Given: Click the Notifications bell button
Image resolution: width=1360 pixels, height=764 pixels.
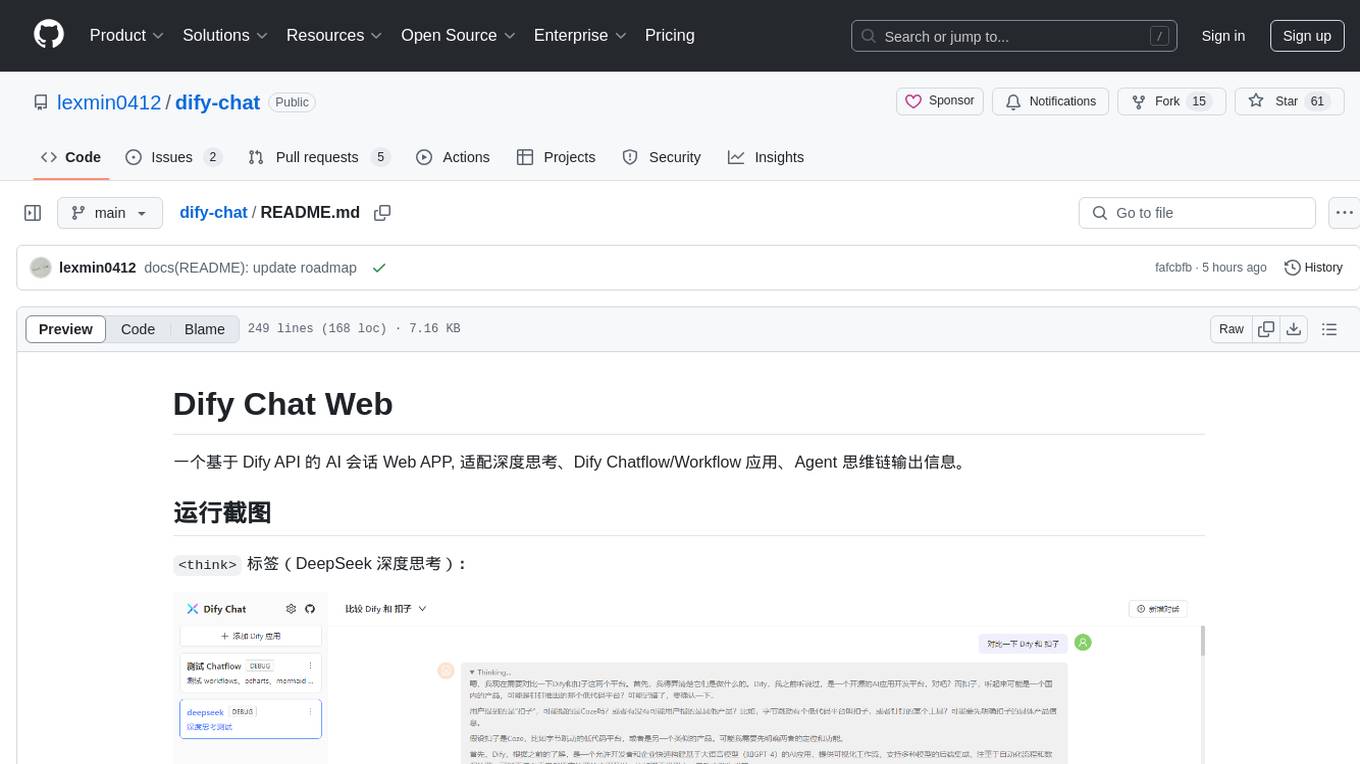Looking at the screenshot, I should tap(1051, 102).
